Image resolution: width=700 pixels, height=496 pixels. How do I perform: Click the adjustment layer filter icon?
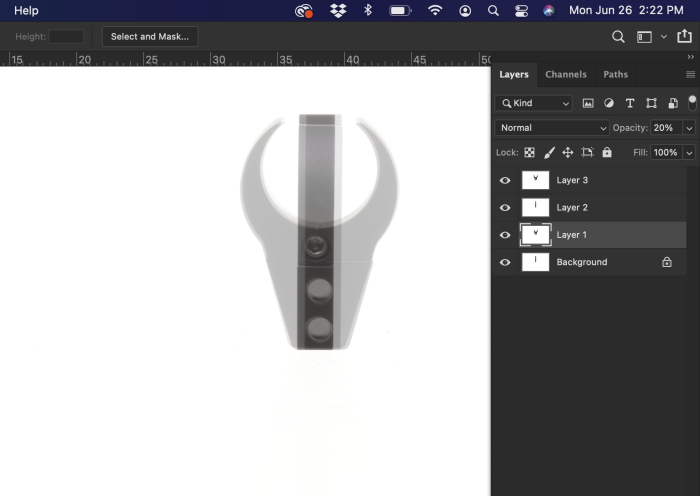pos(609,103)
